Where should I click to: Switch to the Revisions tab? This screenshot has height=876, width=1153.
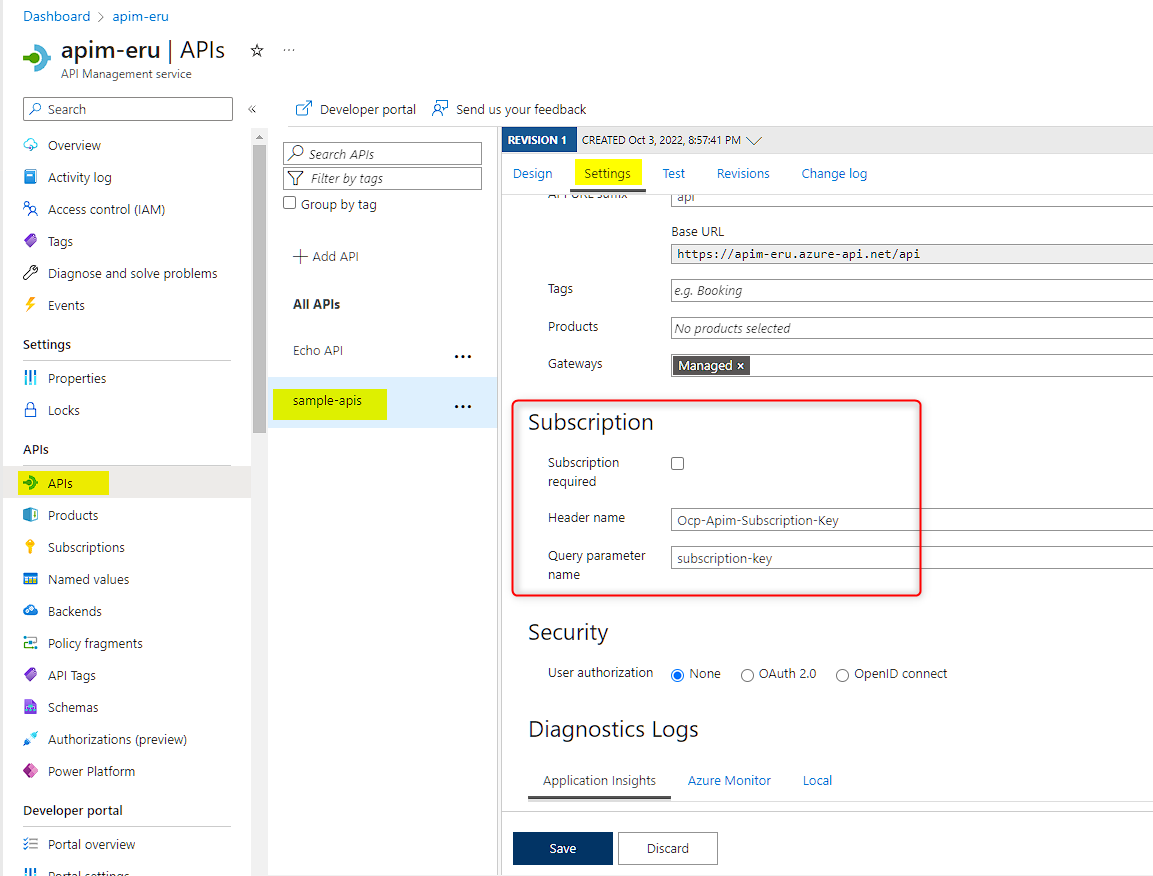[743, 174]
